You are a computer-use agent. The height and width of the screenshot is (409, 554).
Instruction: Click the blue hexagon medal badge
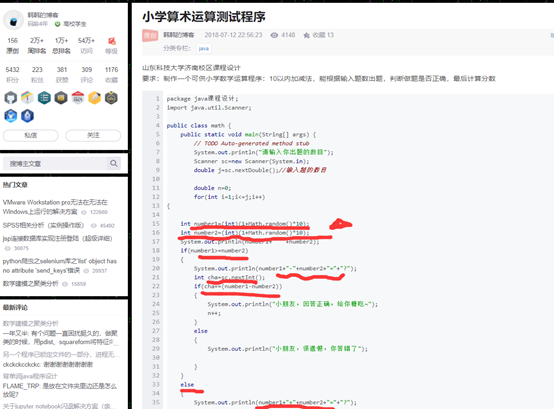(x=28, y=115)
